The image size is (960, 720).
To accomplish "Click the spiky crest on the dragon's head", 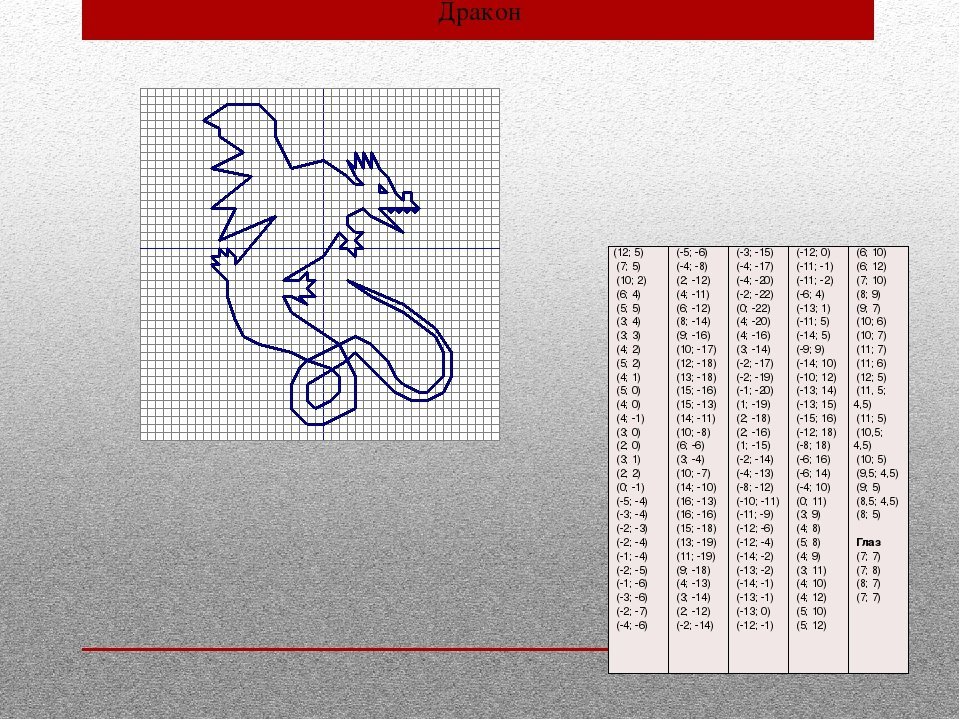I will click(362, 164).
